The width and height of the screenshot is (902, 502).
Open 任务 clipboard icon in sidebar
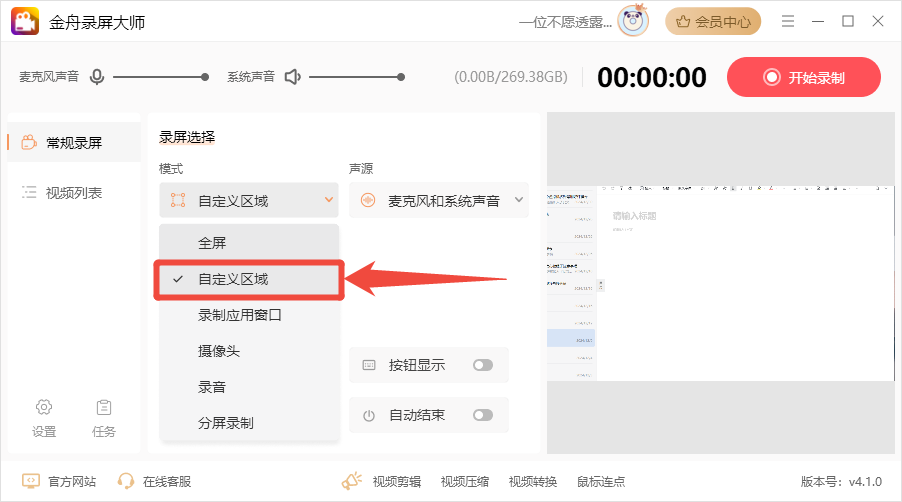[104, 407]
